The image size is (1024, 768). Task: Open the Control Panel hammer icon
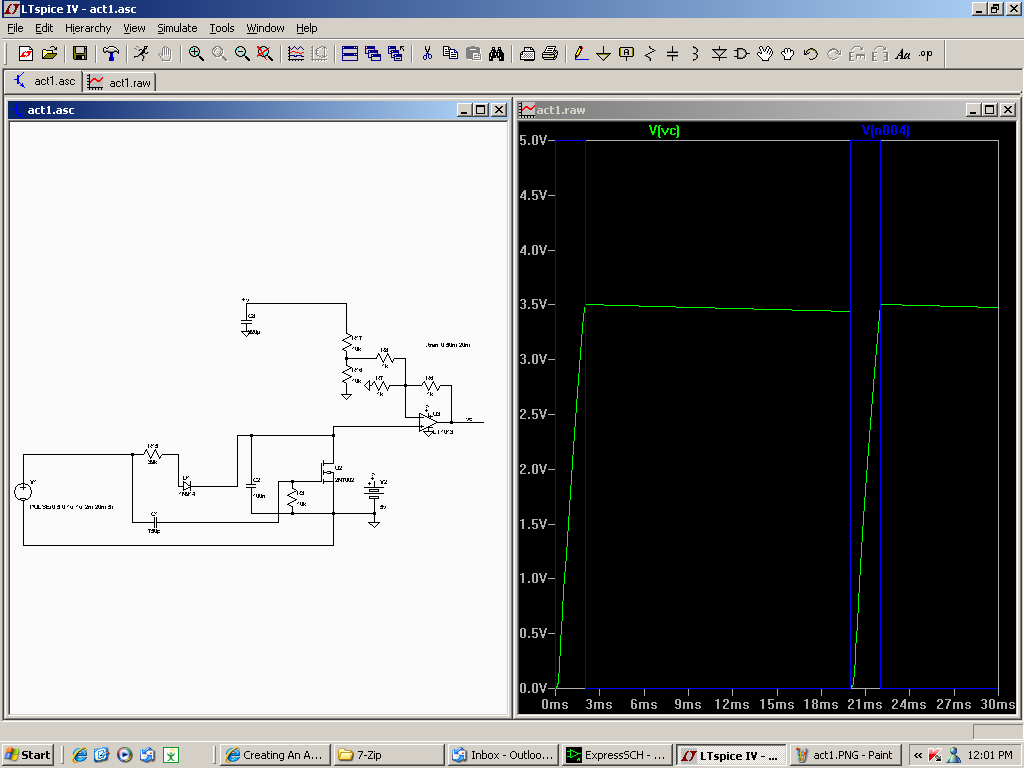coord(111,54)
